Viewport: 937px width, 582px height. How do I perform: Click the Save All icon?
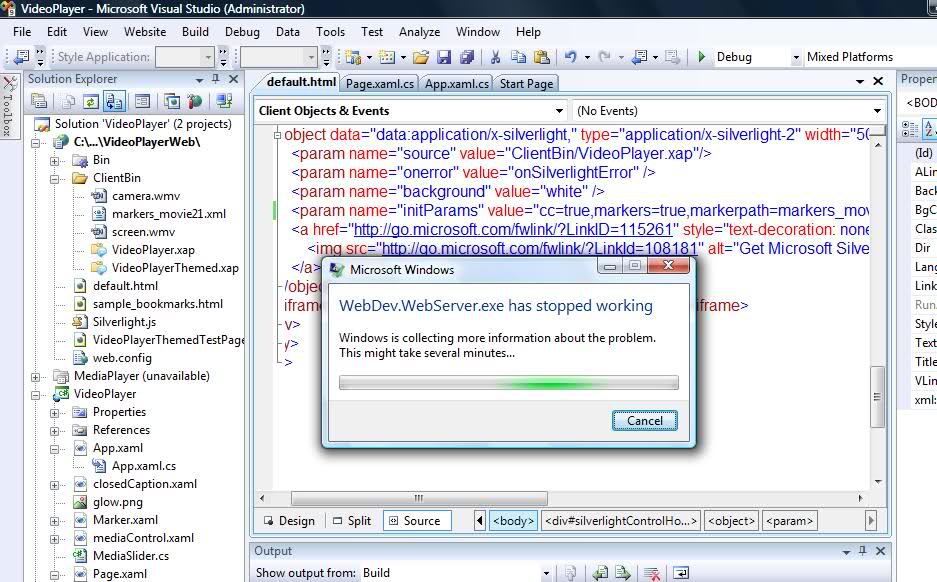(467, 57)
